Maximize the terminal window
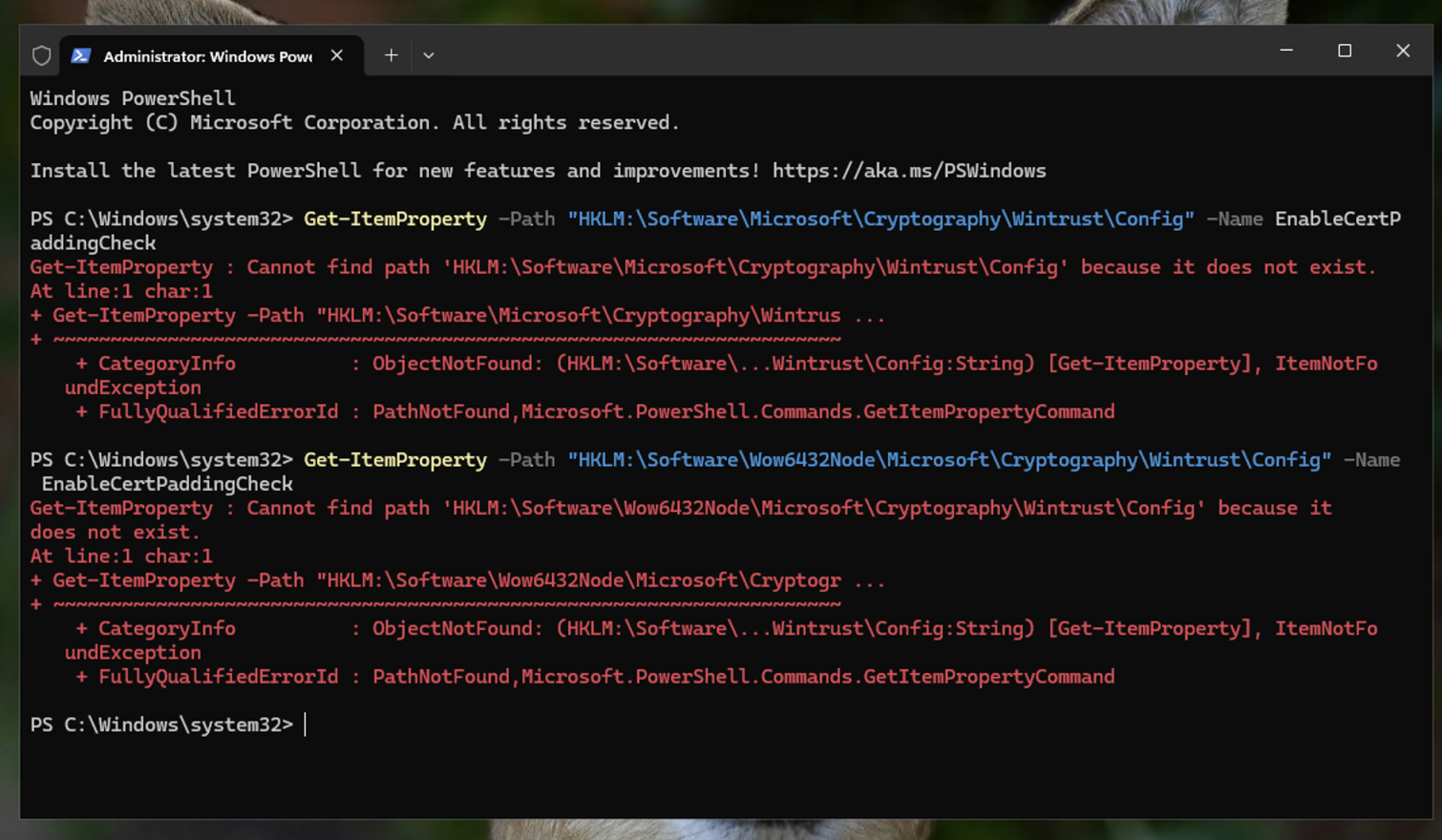The width and height of the screenshot is (1442, 840). (1345, 51)
